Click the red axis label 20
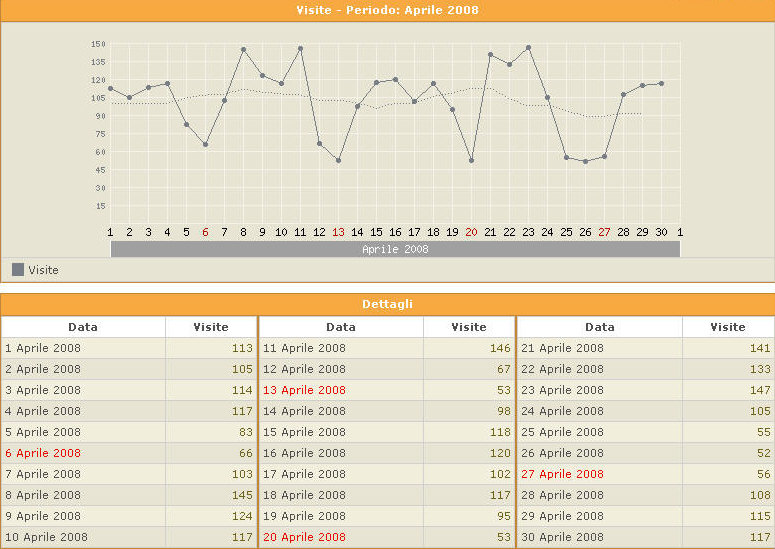This screenshot has height=549, width=775. pos(471,232)
